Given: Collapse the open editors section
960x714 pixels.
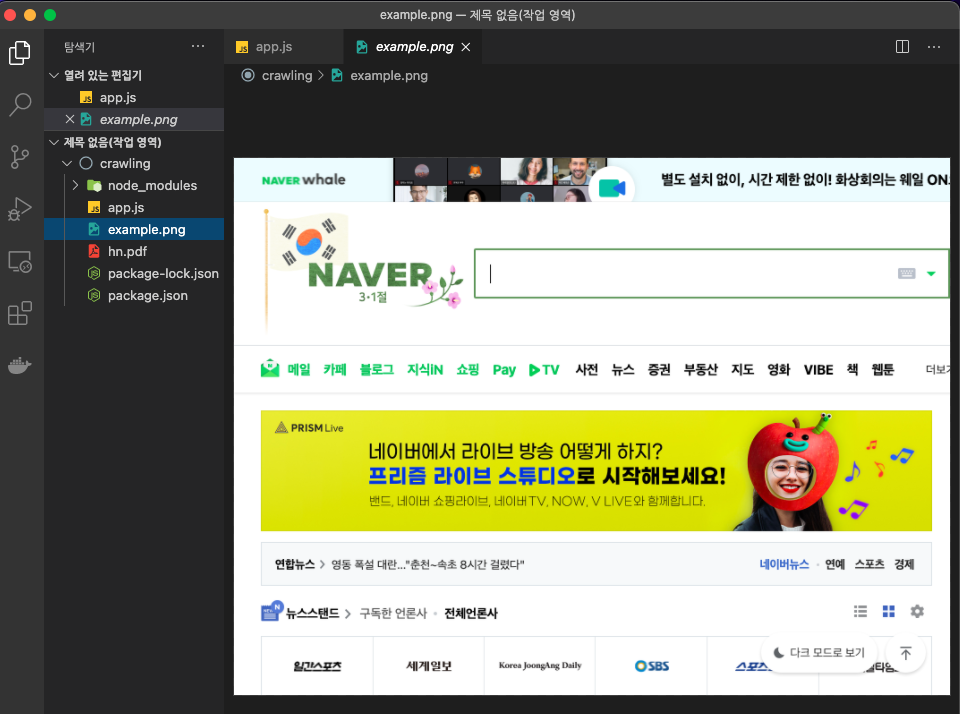Looking at the screenshot, I should (54, 75).
